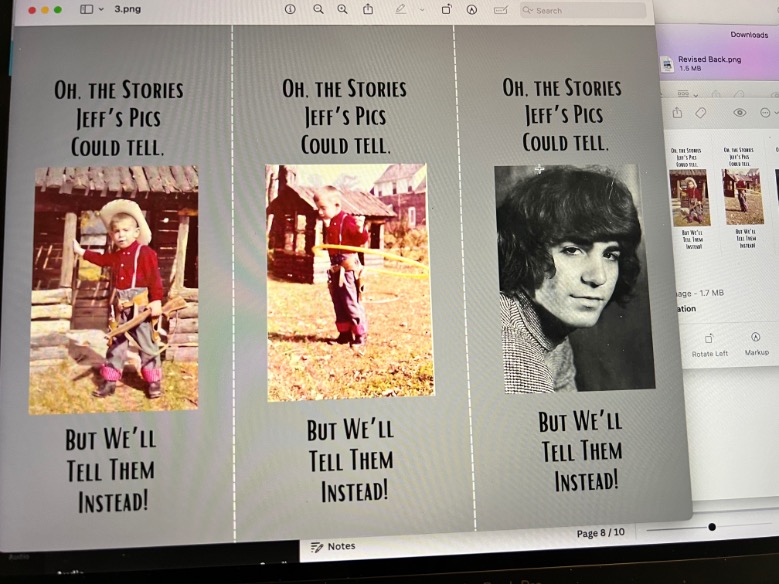Share 3.png from Preview toolbar

point(368,9)
